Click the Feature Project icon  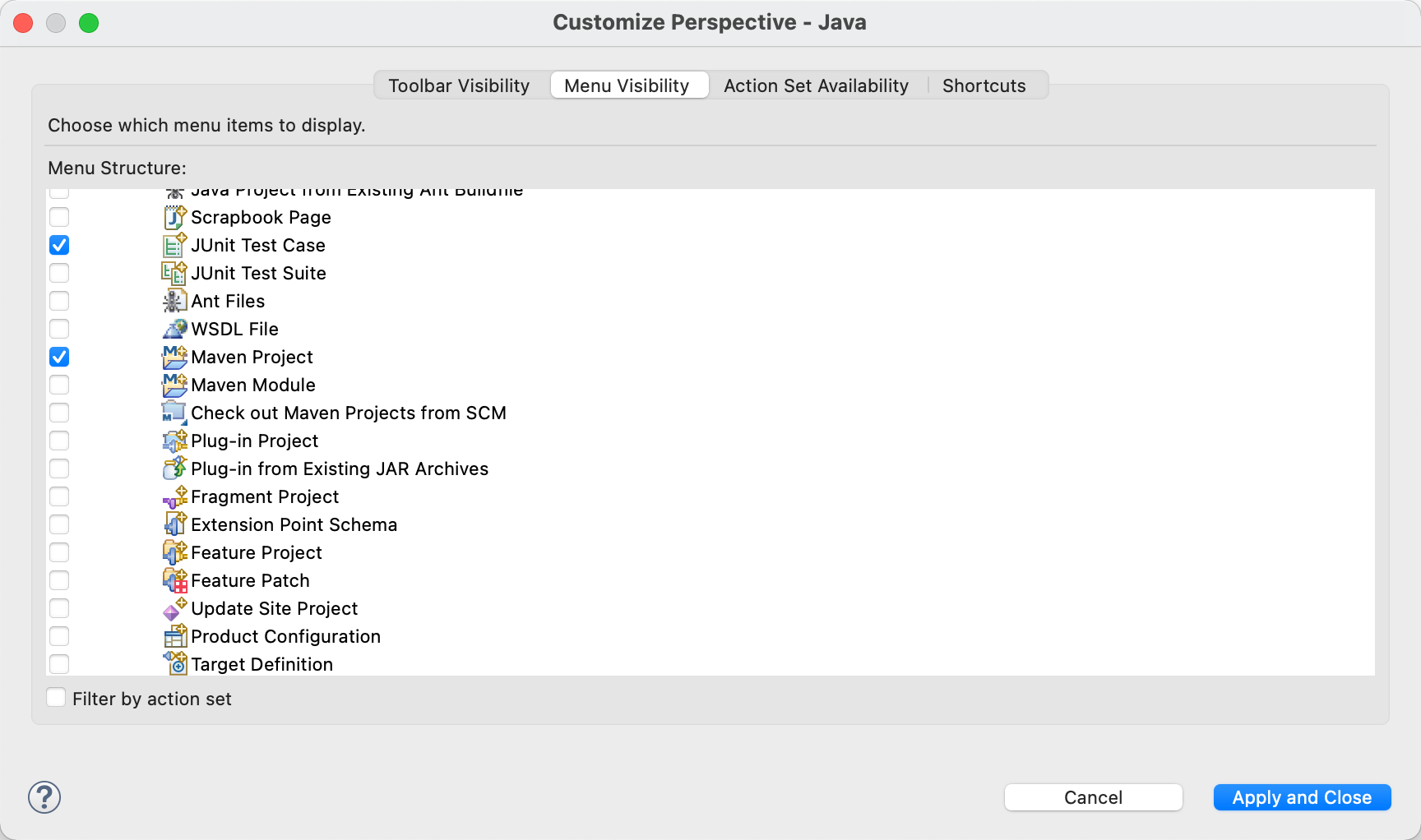(x=175, y=552)
